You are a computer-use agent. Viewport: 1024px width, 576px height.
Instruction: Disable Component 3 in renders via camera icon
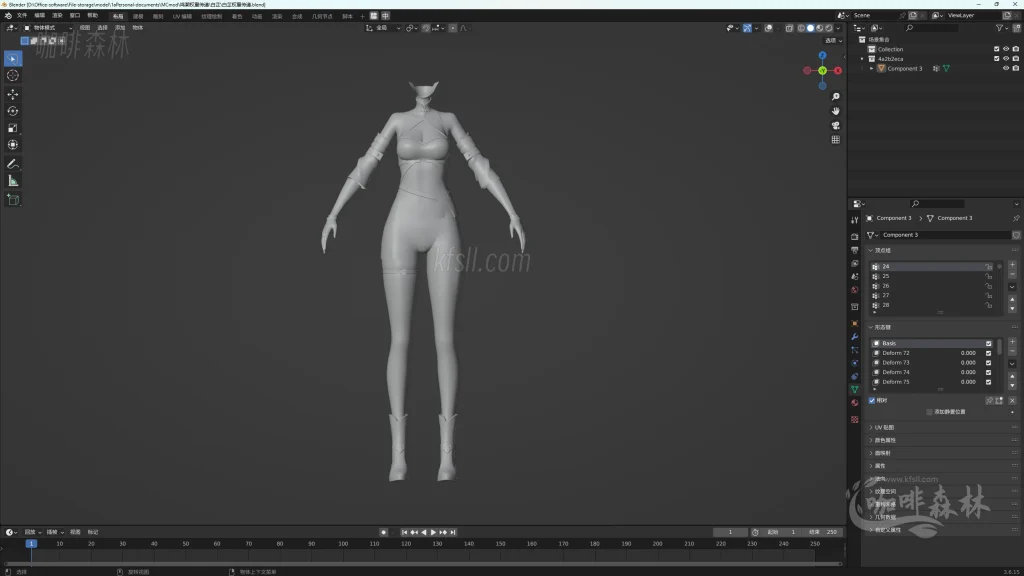click(1016, 68)
